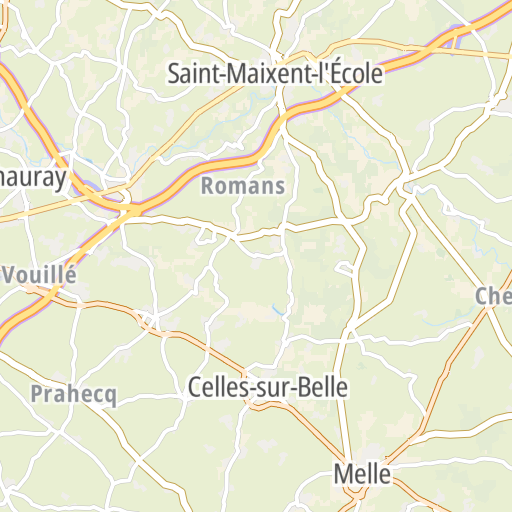Click the purple junction patch right of 'hauray' label
Image resolution: width=512 pixels, height=512 pixels.
click(x=87, y=189)
